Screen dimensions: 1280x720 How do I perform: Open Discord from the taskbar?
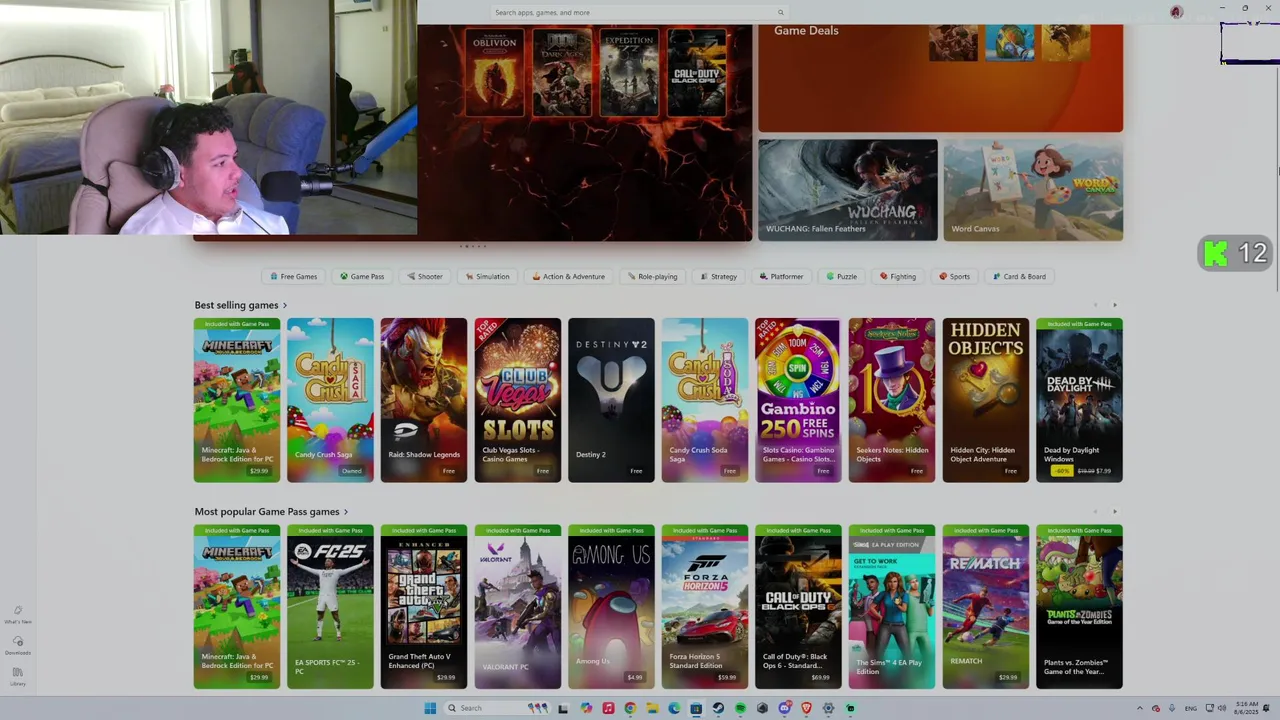tap(785, 708)
